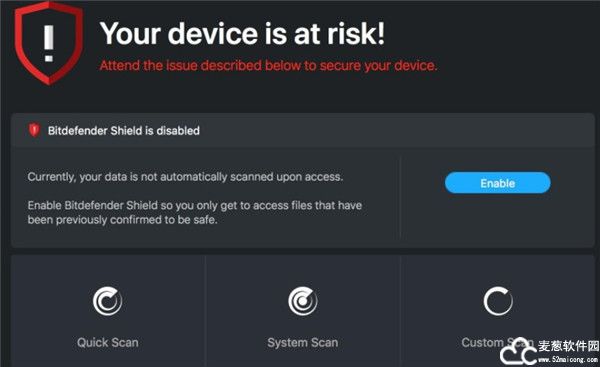Click the large red warning shield icon
This screenshot has height=367, width=600.
click(x=49, y=43)
